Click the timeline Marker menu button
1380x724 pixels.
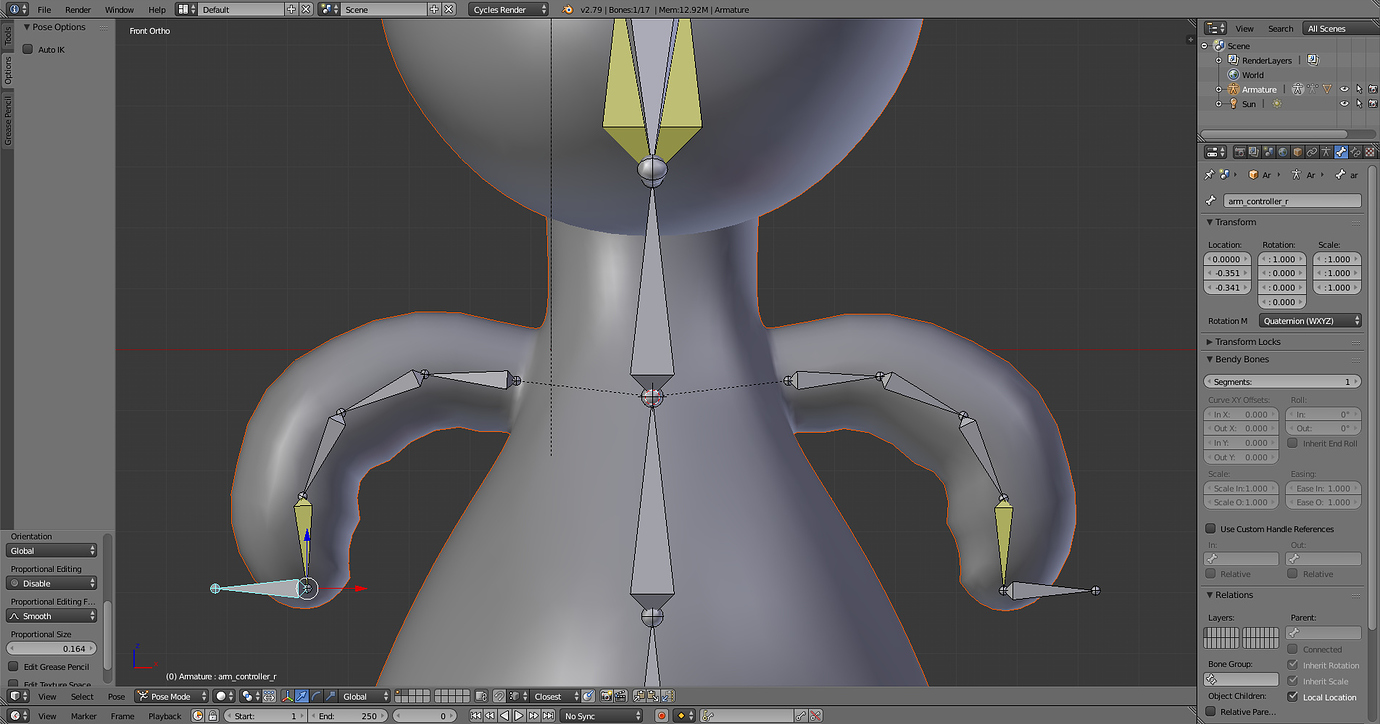(84, 716)
